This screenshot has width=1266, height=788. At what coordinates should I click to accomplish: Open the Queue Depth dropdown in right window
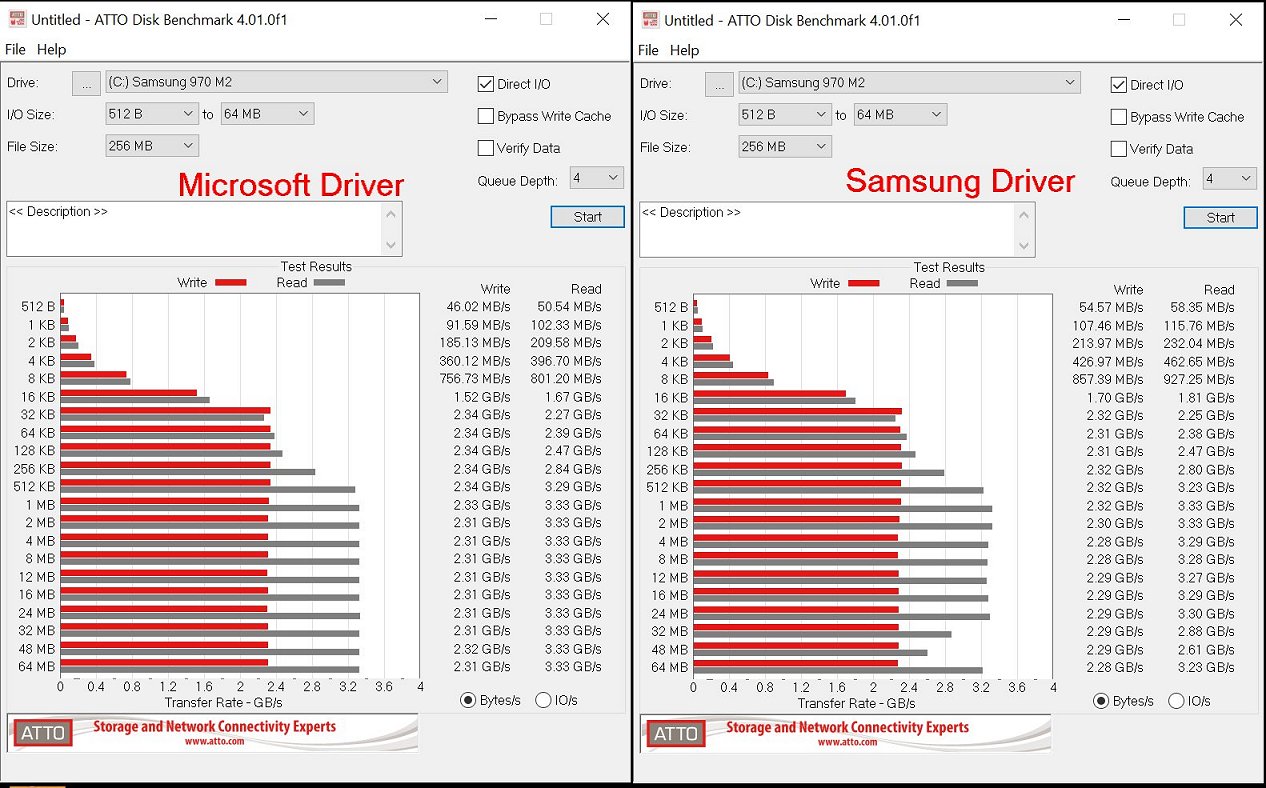(x=1229, y=179)
